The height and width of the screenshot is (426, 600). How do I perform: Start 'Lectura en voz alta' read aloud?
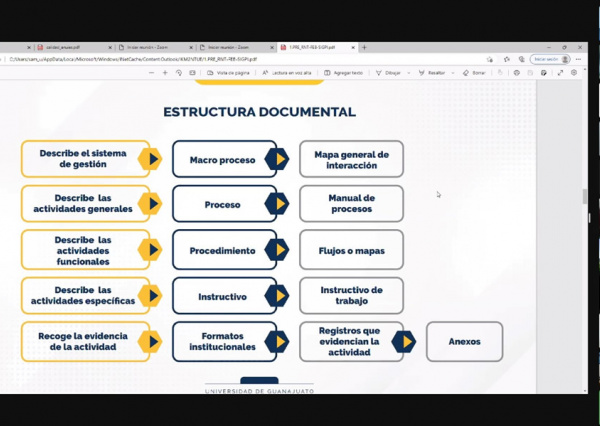tap(287, 73)
